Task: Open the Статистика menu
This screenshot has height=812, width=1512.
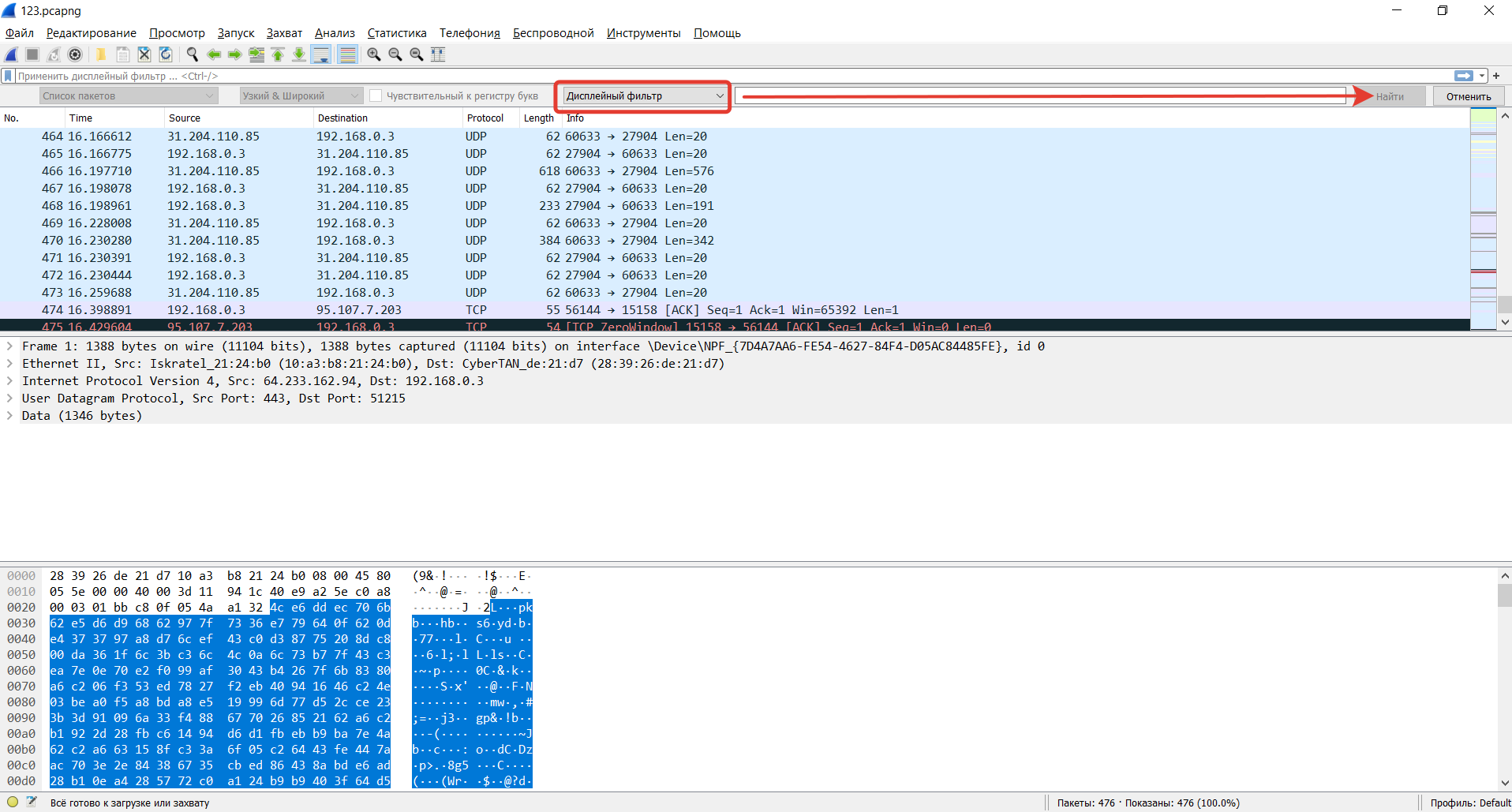Action: pyautogui.click(x=396, y=33)
